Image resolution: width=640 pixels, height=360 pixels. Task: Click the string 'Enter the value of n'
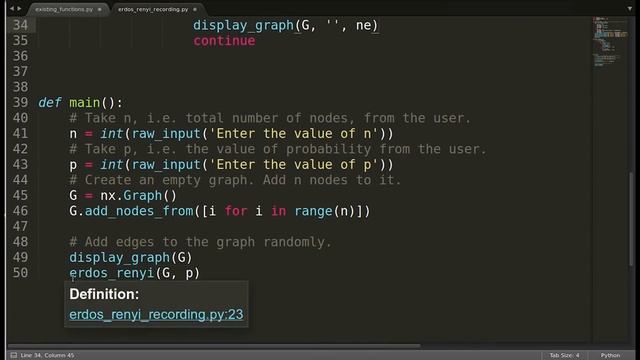pos(293,133)
